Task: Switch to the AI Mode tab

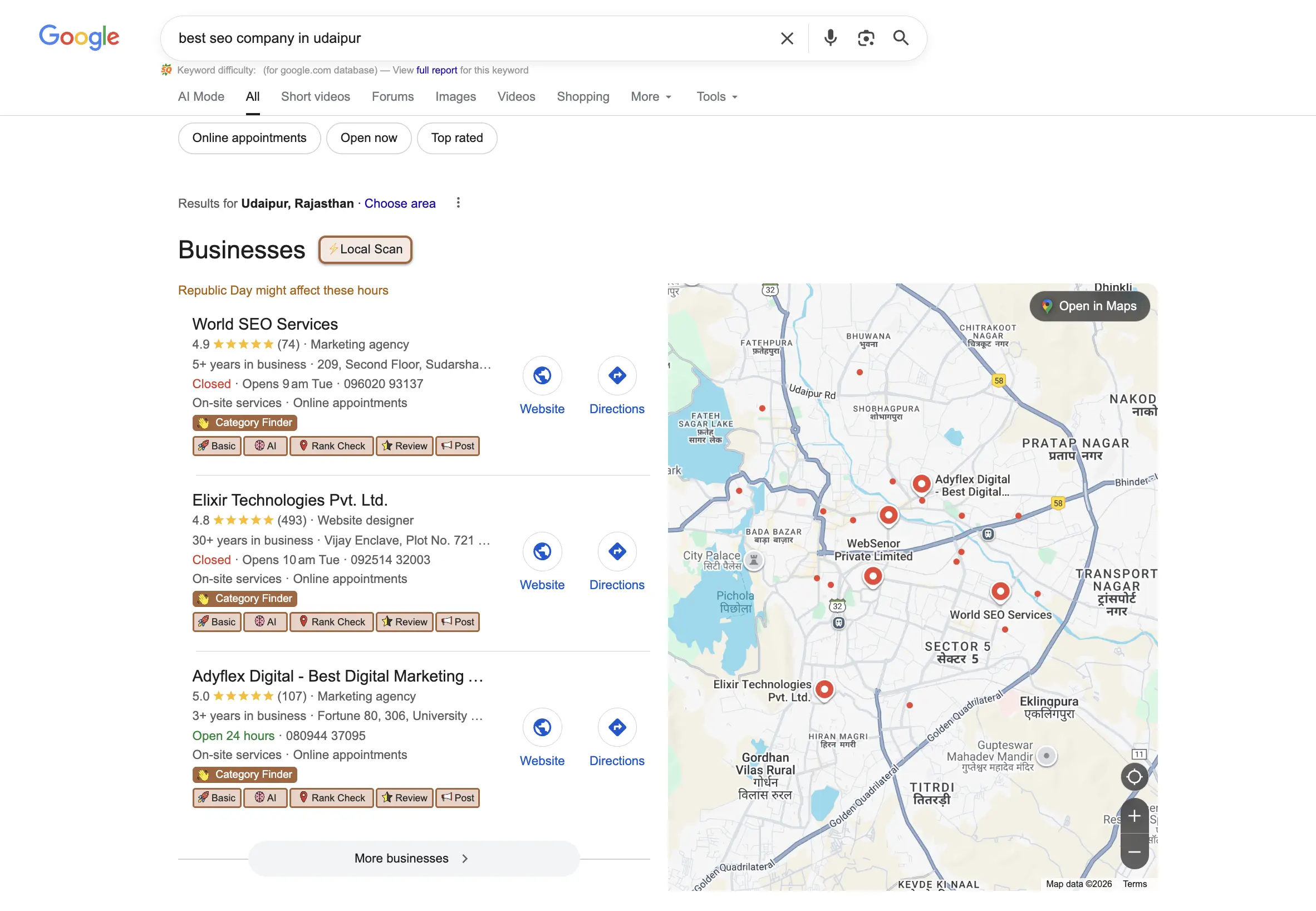Action: 201,97
